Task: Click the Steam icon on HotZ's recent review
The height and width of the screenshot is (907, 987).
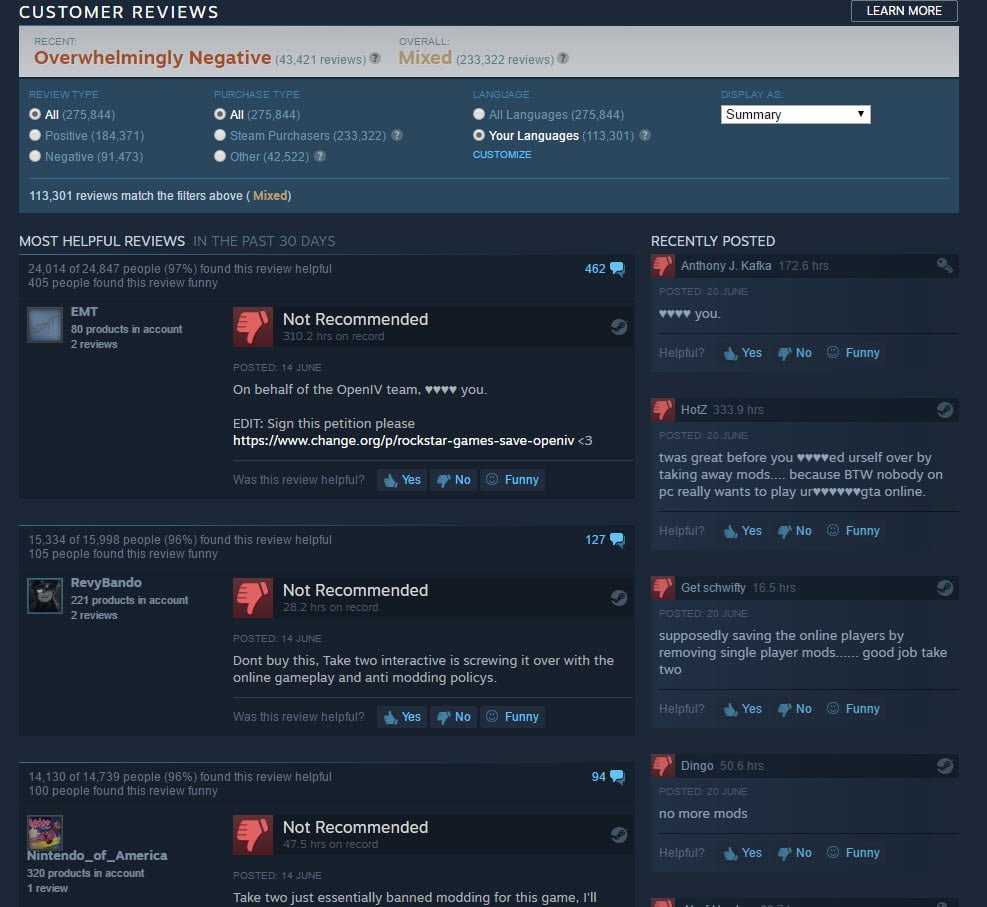Action: pyautogui.click(x=945, y=410)
